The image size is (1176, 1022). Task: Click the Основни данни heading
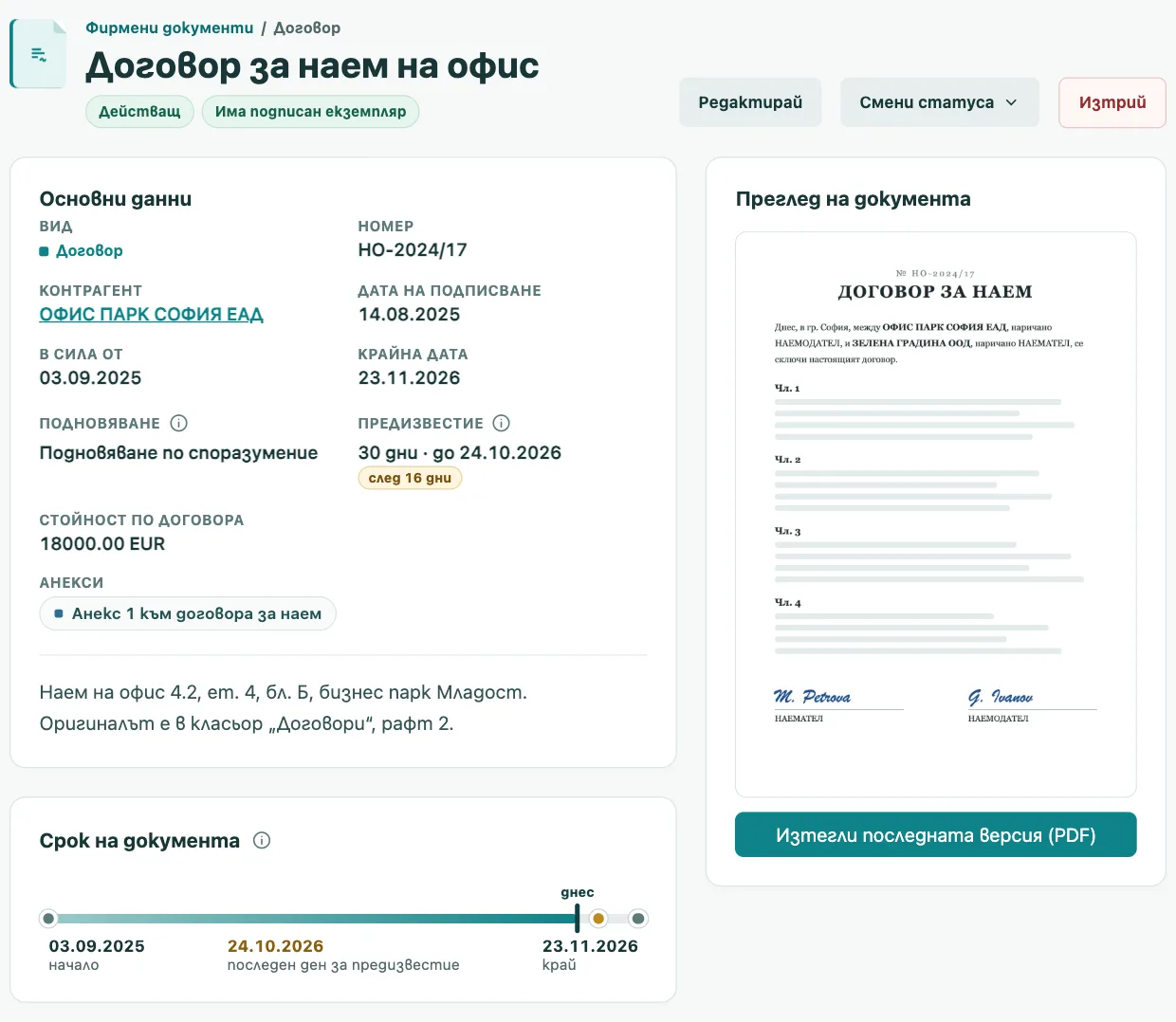[x=116, y=199]
